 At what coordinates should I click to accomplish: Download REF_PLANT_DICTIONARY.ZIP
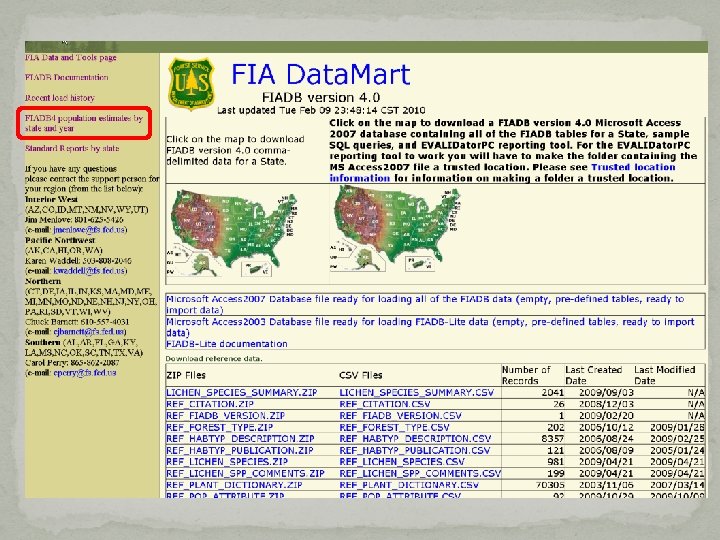pyautogui.click(x=234, y=485)
